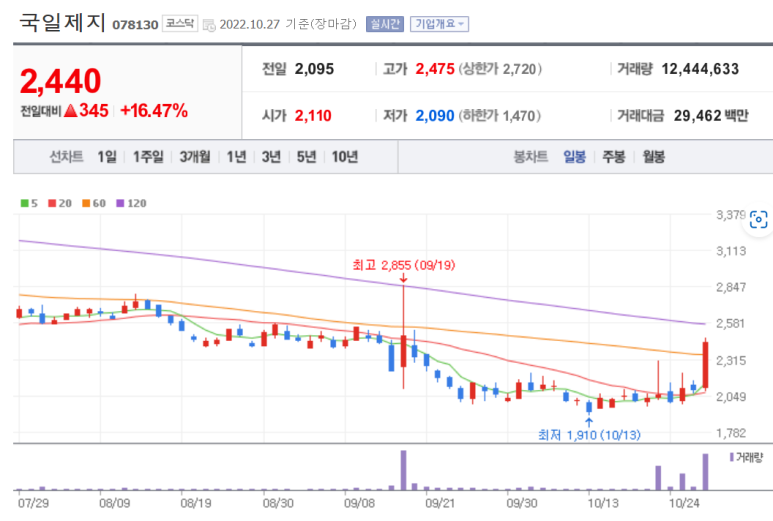Click the 고가 value 2,475
Viewport: 773px width, 521px height.
pos(435,69)
